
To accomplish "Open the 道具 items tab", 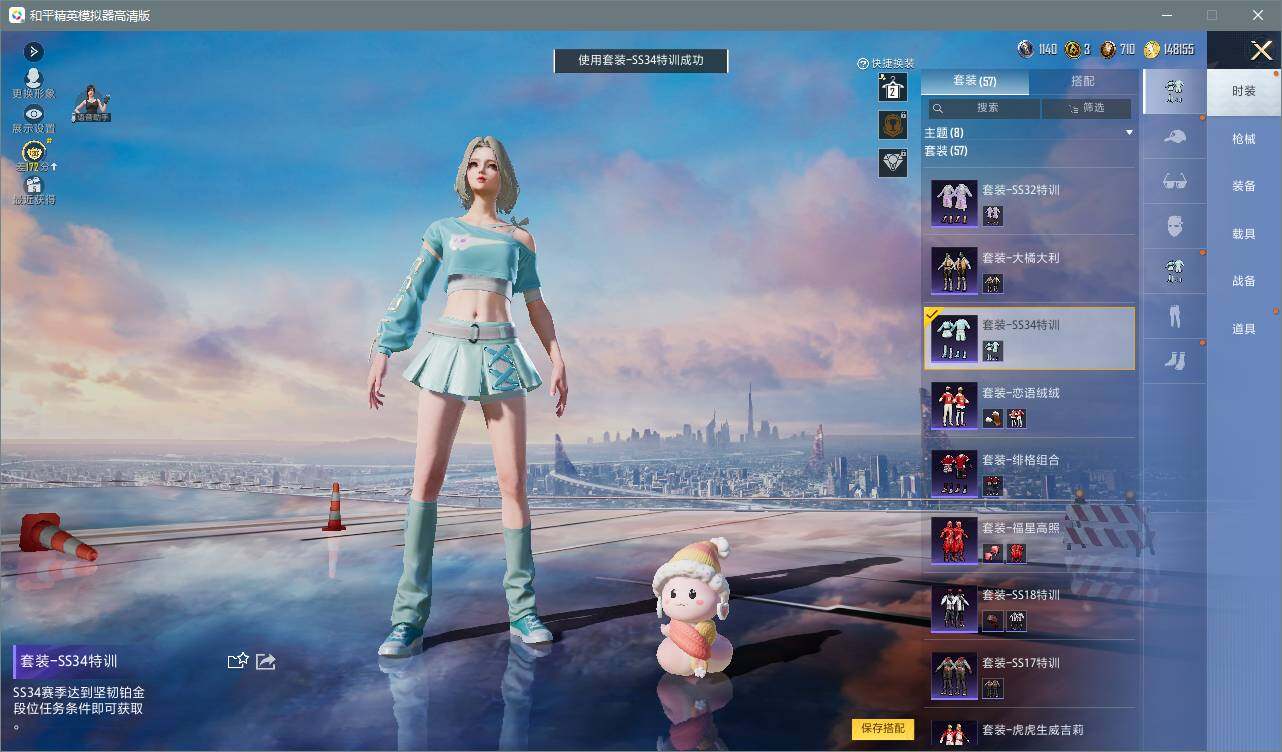I will click(x=1244, y=329).
